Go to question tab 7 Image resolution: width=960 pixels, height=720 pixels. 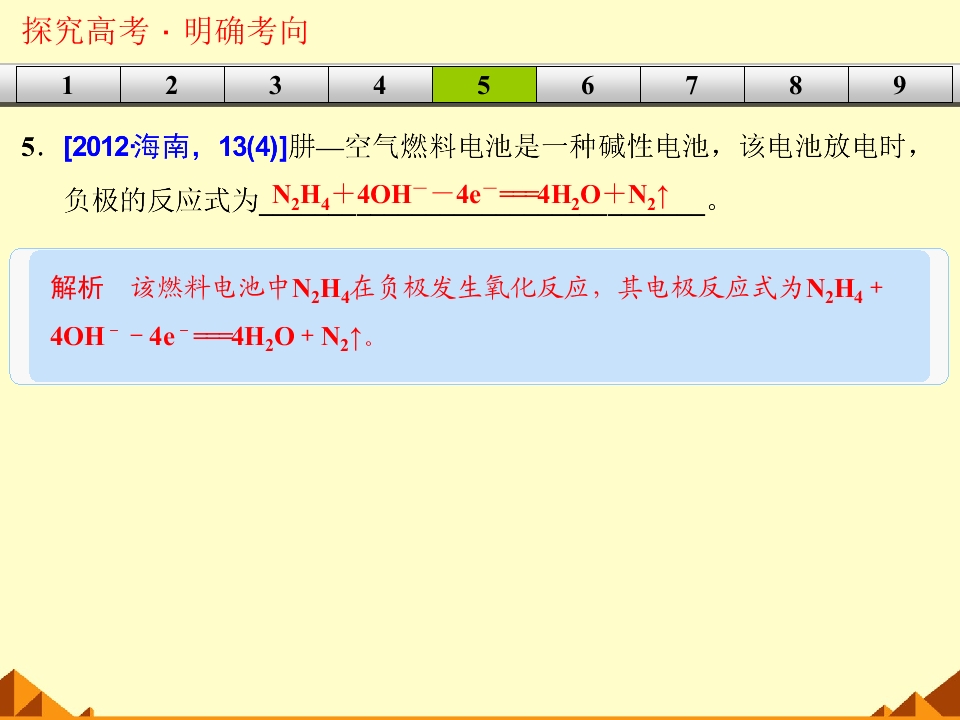(x=692, y=84)
